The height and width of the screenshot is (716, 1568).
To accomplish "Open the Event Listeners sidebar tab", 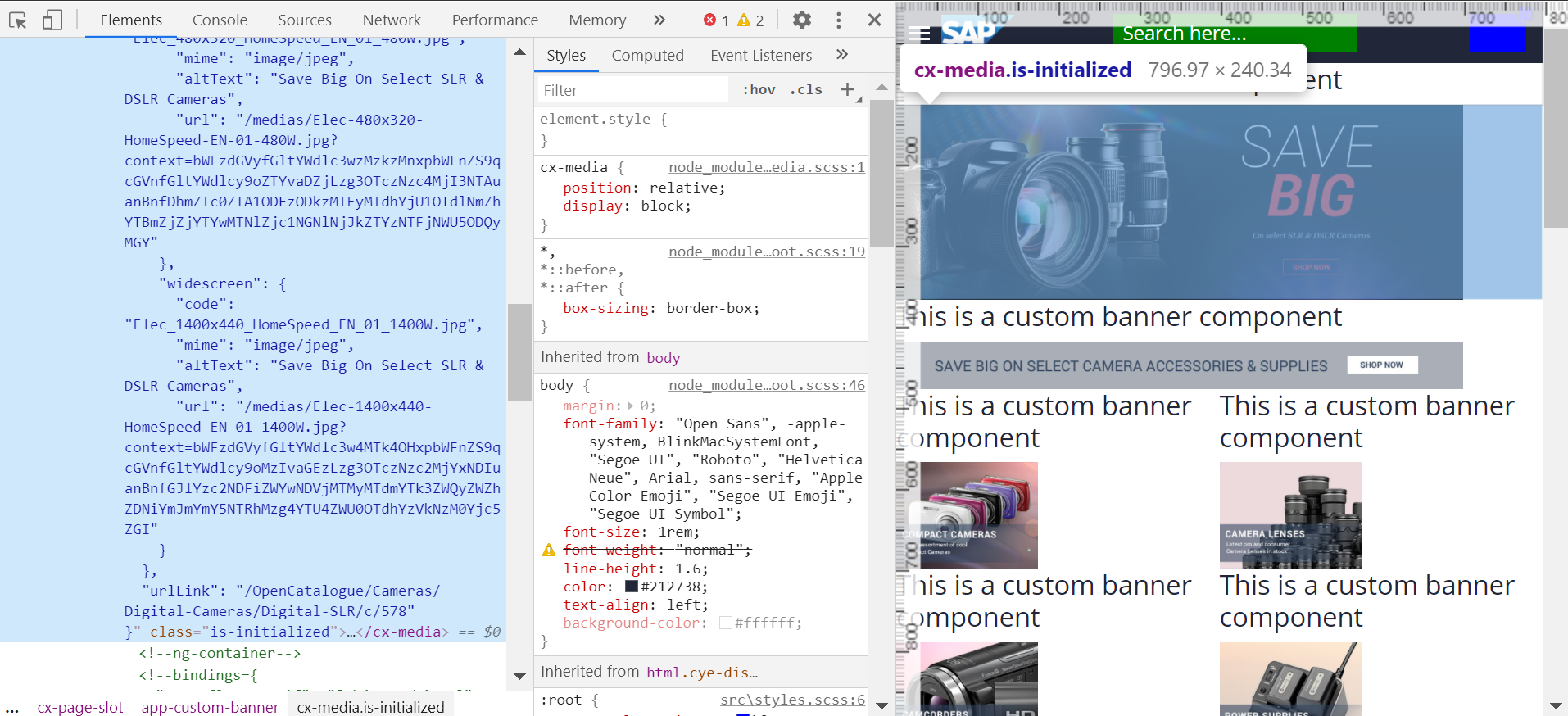I will click(761, 55).
